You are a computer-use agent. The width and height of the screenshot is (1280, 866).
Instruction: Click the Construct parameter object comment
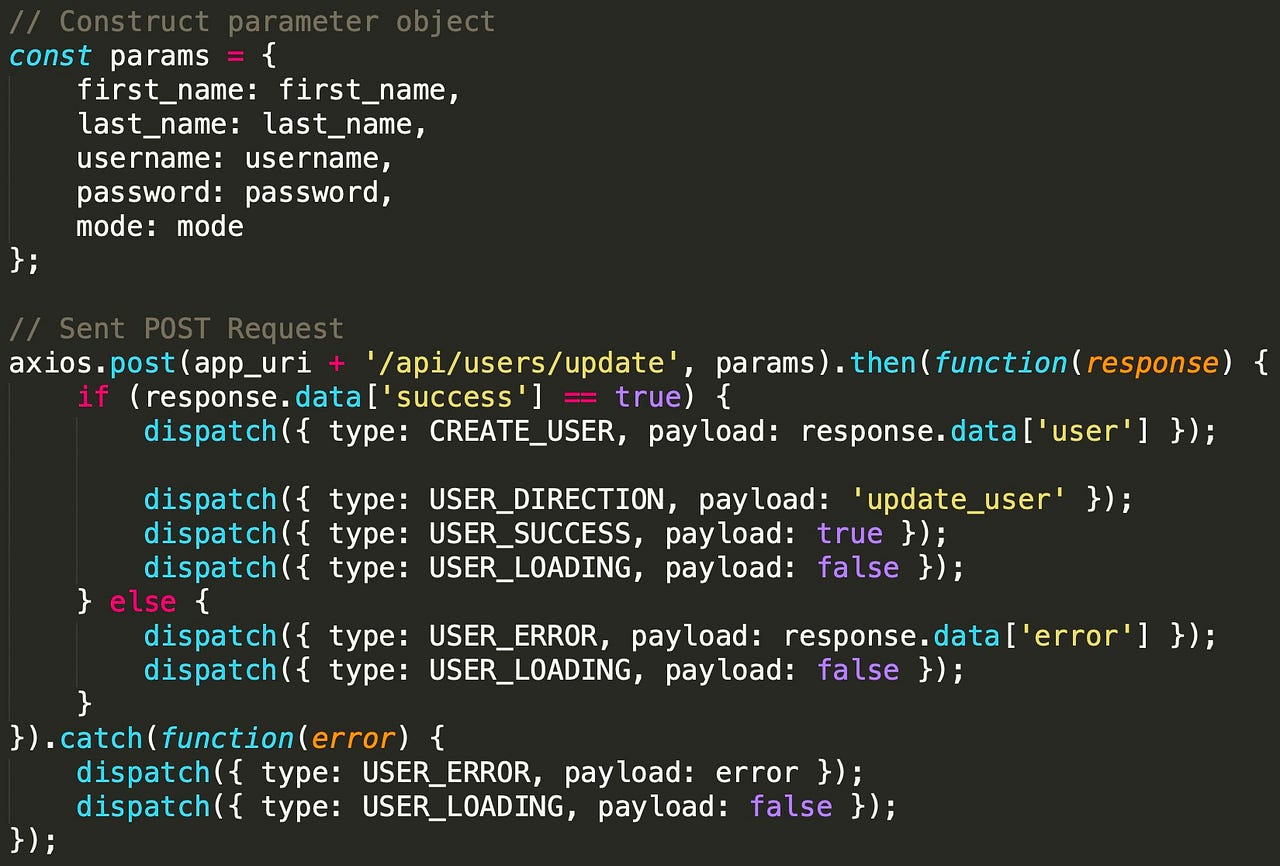tap(250, 20)
